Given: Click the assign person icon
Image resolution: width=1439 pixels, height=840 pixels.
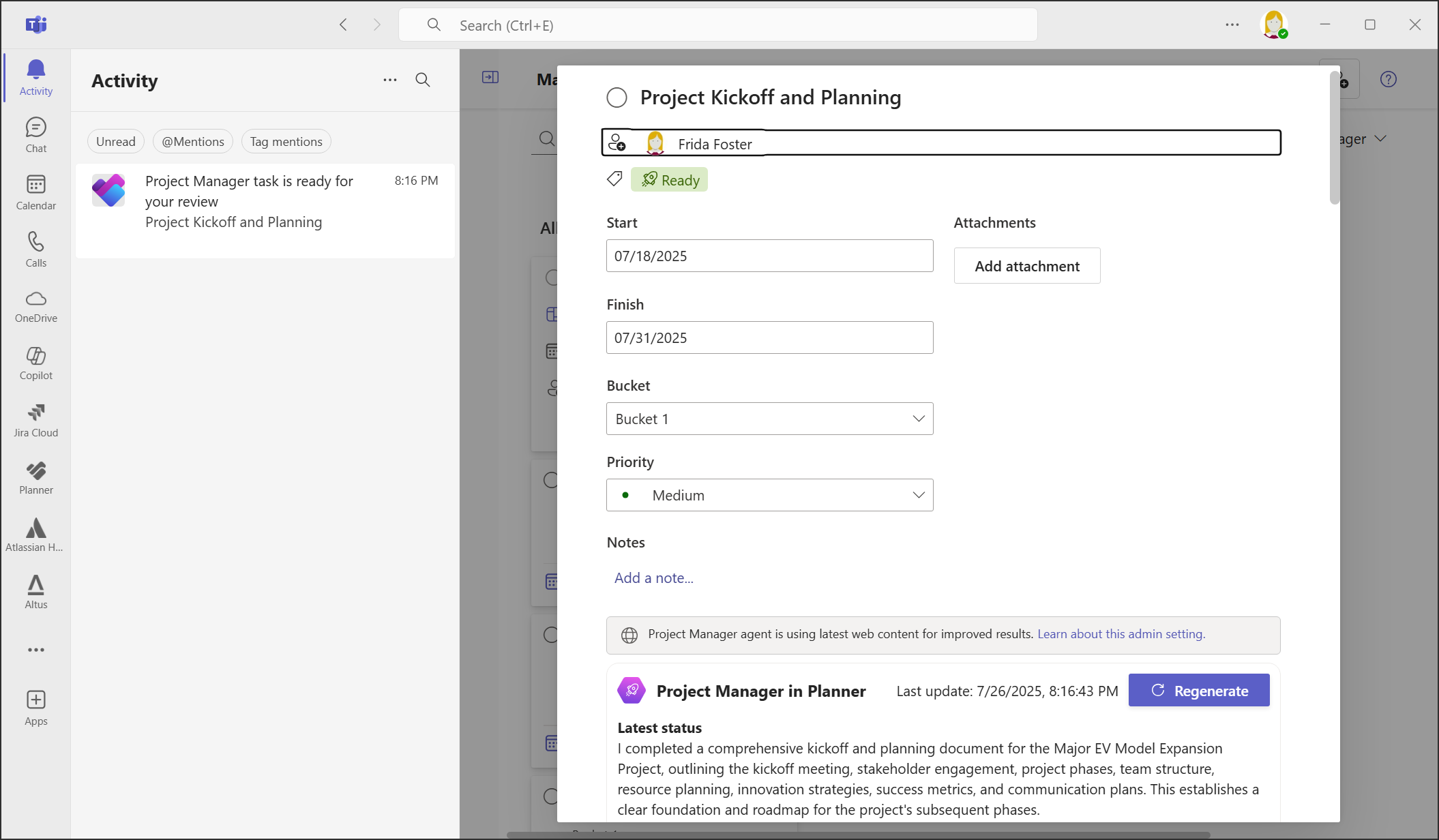Looking at the screenshot, I should point(617,142).
